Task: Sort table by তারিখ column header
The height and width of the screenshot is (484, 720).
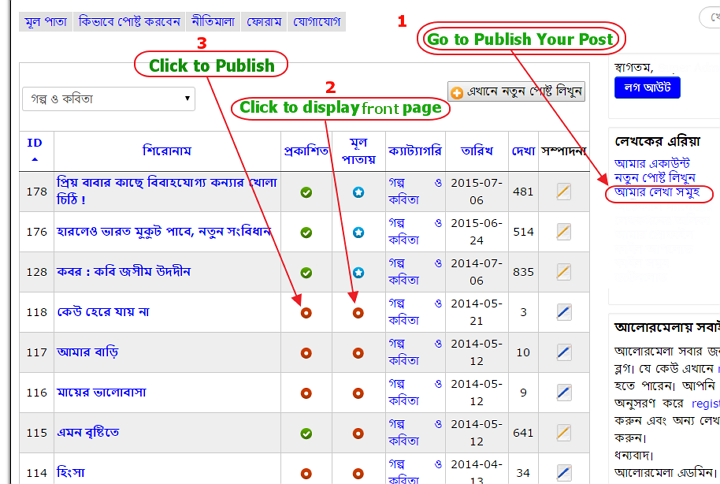Action: pos(477,151)
